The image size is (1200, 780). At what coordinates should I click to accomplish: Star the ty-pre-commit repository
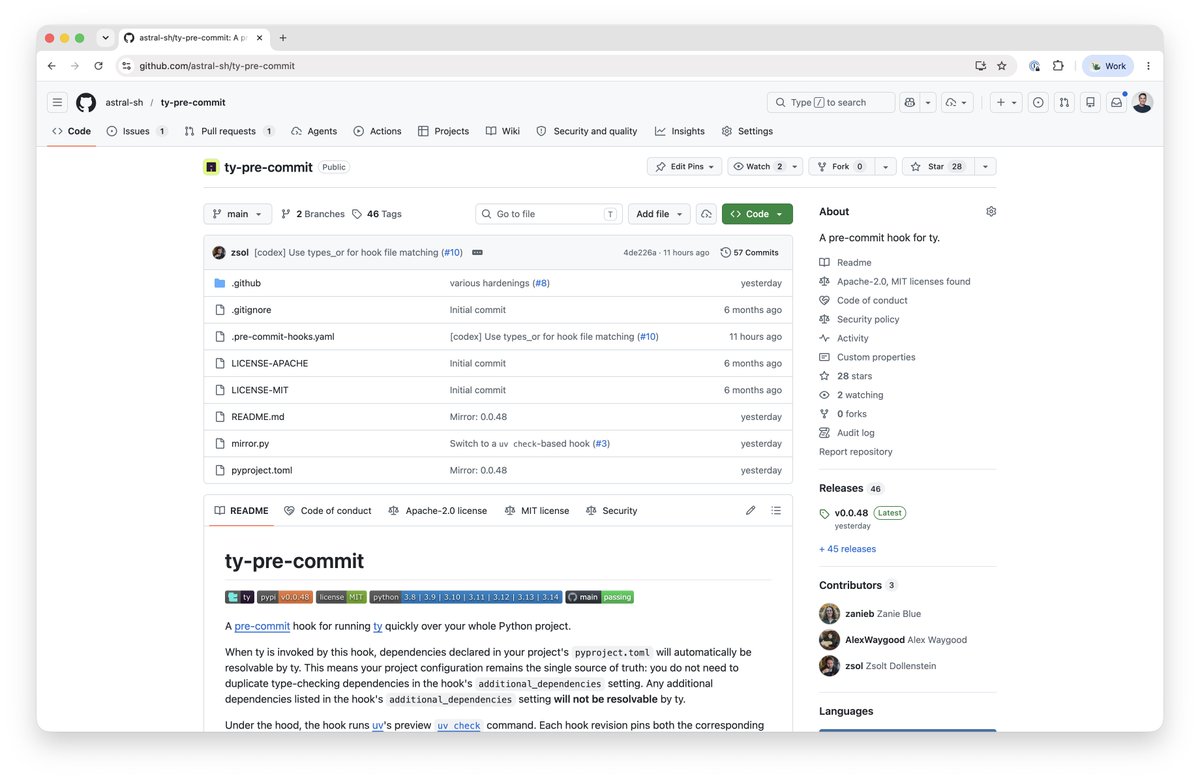[936, 167]
